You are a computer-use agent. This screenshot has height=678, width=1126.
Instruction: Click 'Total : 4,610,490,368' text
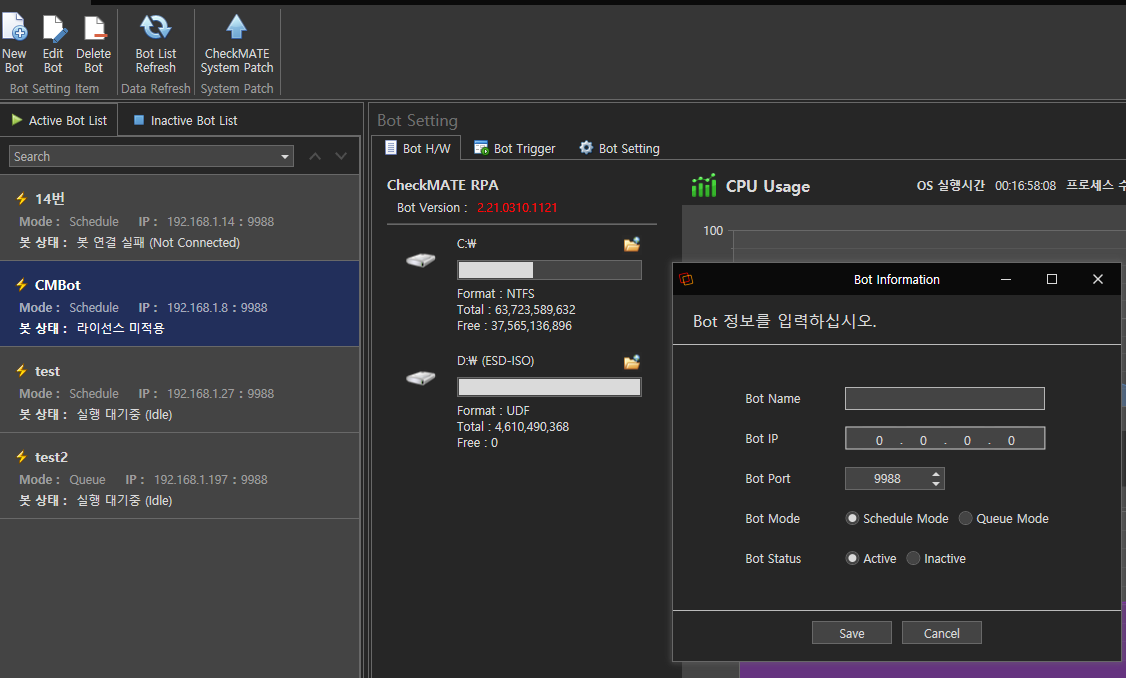click(x=513, y=427)
